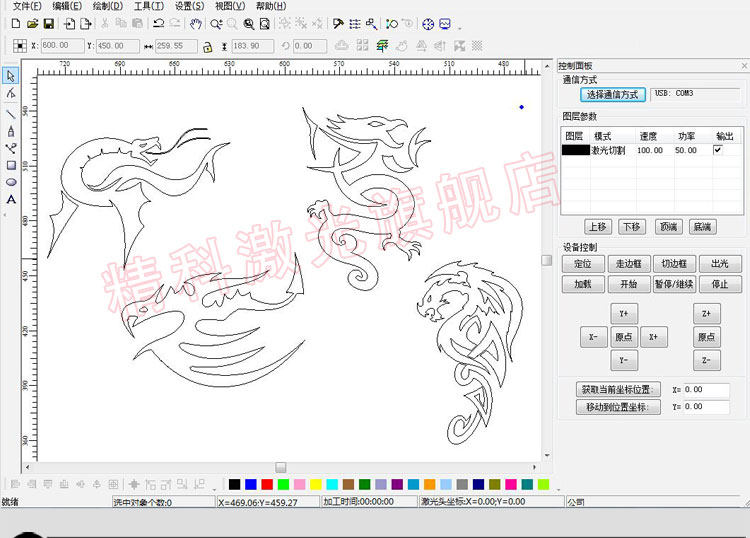
Task: Click the 获取当前坐标位置 button
Action: point(618,389)
